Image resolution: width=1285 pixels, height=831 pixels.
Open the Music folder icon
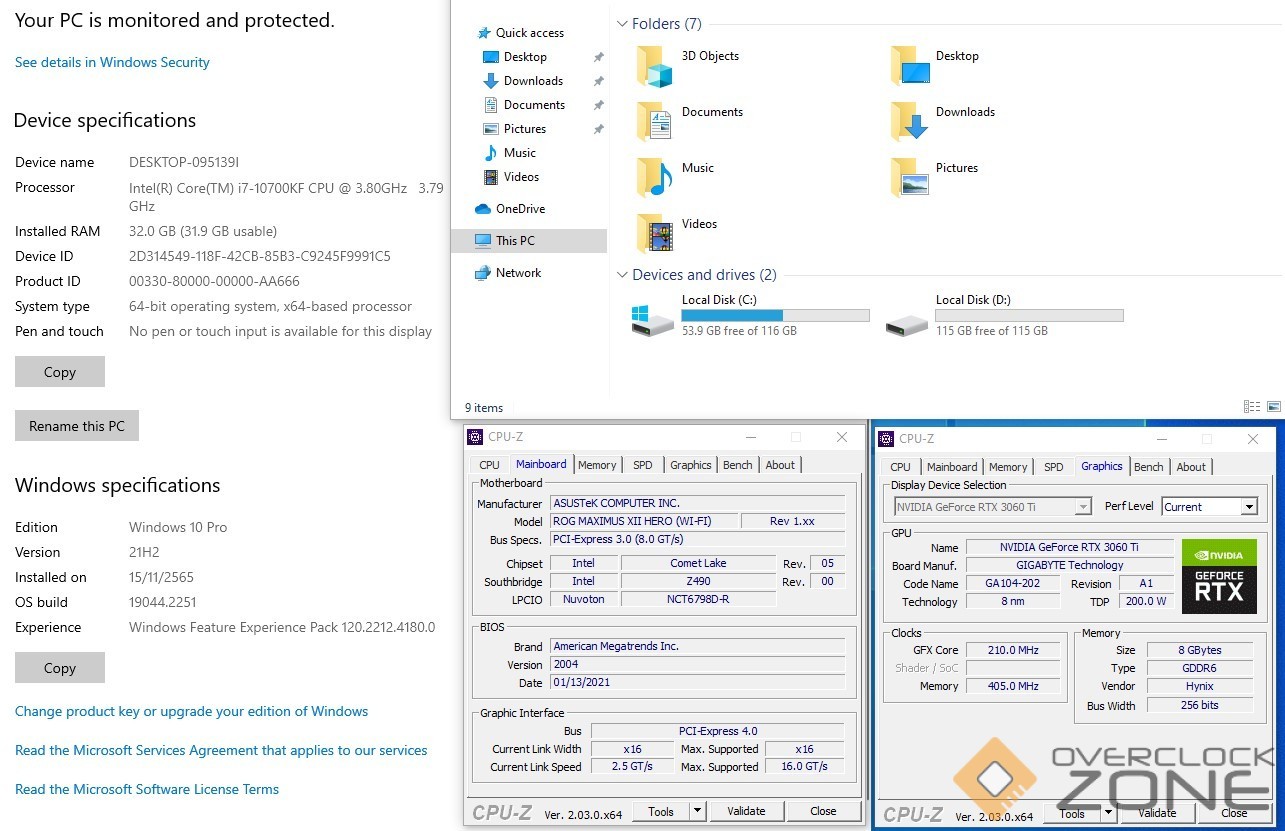coord(655,178)
